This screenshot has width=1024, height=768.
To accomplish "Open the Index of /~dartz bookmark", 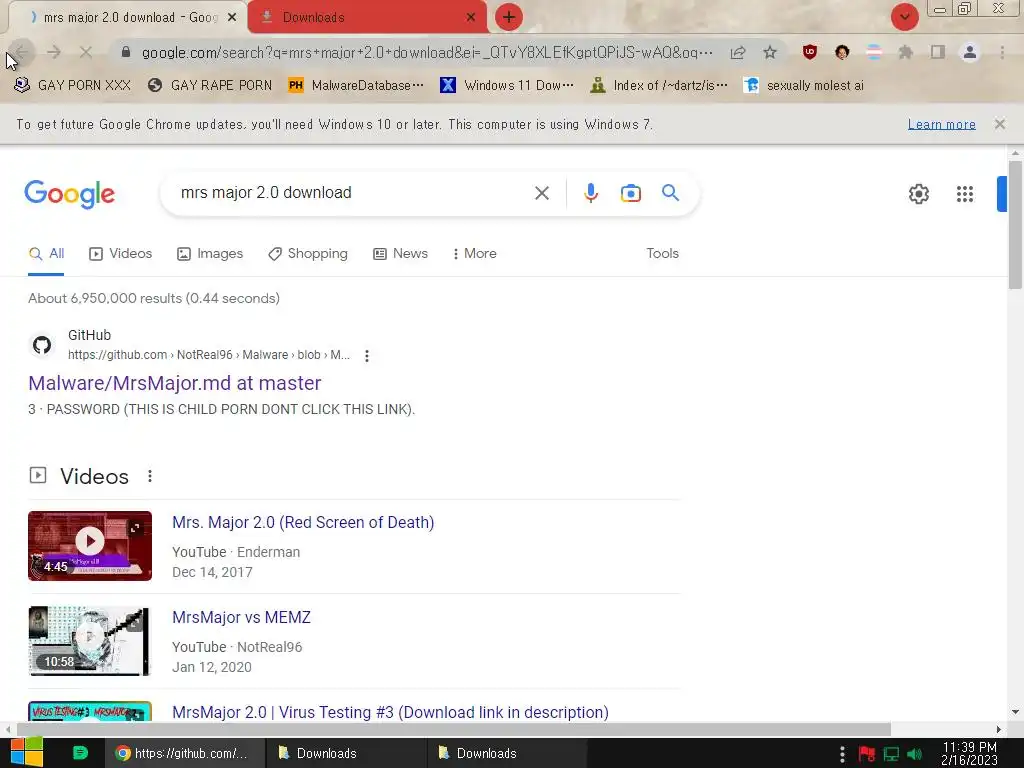I will pos(658,86).
